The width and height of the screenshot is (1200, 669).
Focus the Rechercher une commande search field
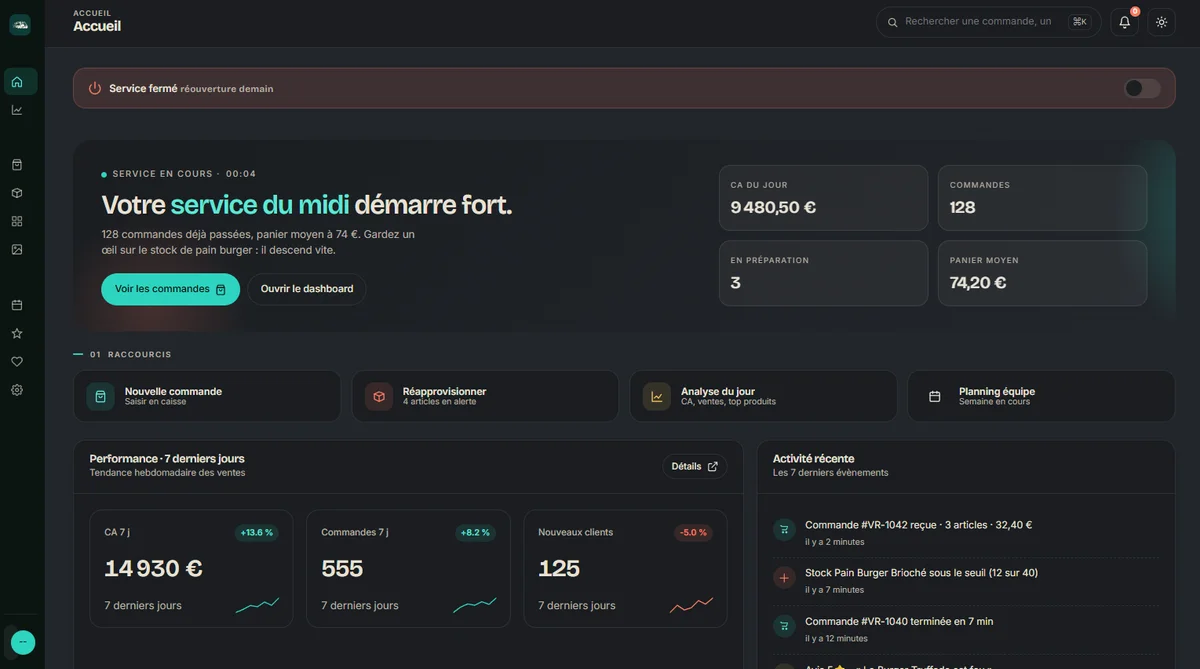pos(988,22)
